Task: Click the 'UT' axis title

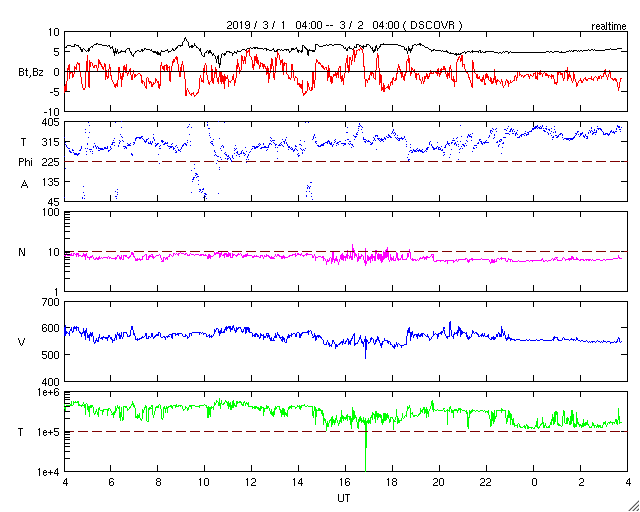Action: click(x=343, y=498)
